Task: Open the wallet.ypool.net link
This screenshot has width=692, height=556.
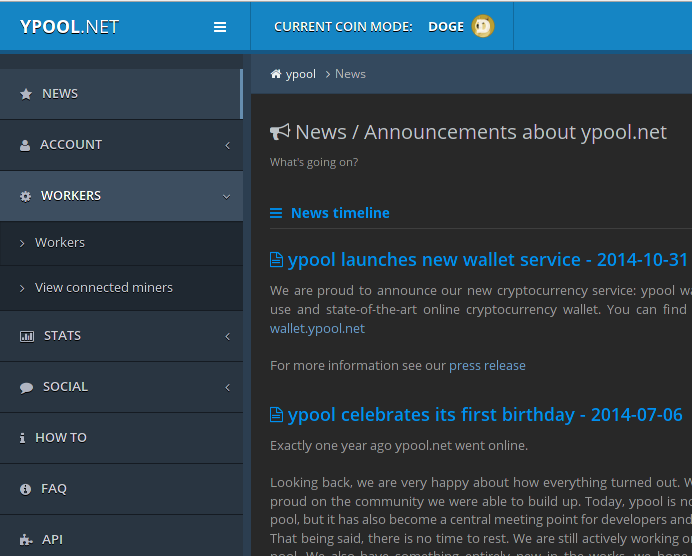Action: (317, 329)
